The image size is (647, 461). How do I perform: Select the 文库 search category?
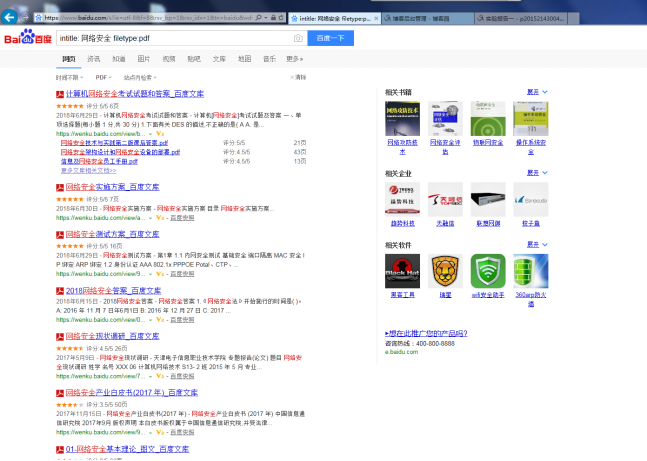coord(219,59)
